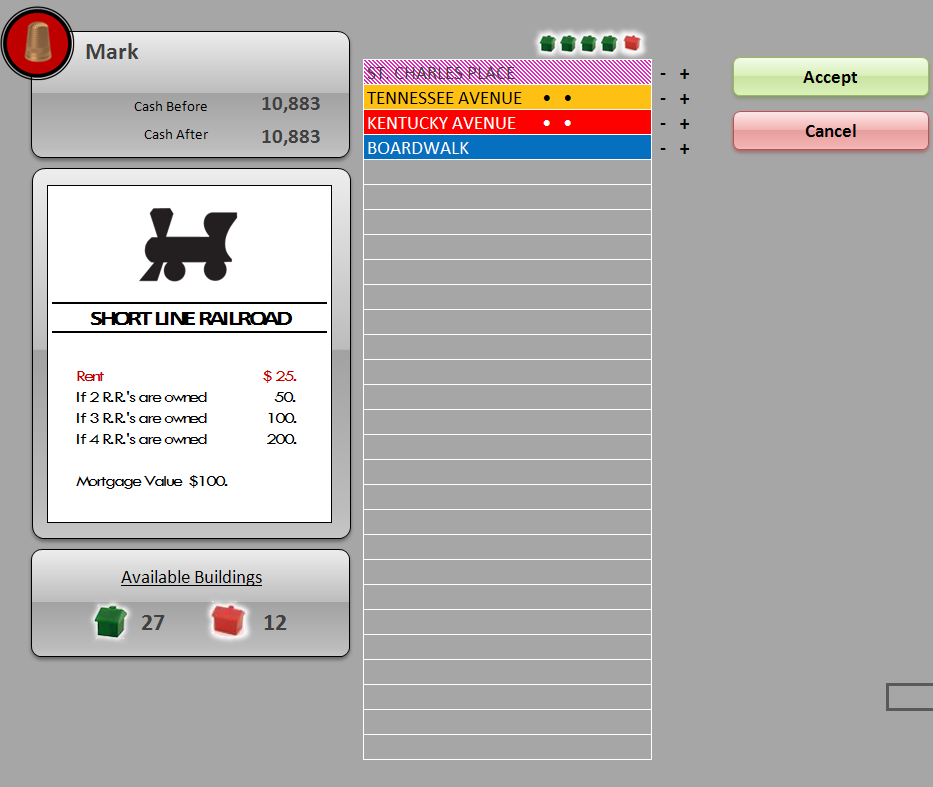The height and width of the screenshot is (787, 933).
Task: Select the St. Charles Place row
Action: pyautogui.click(x=508, y=73)
